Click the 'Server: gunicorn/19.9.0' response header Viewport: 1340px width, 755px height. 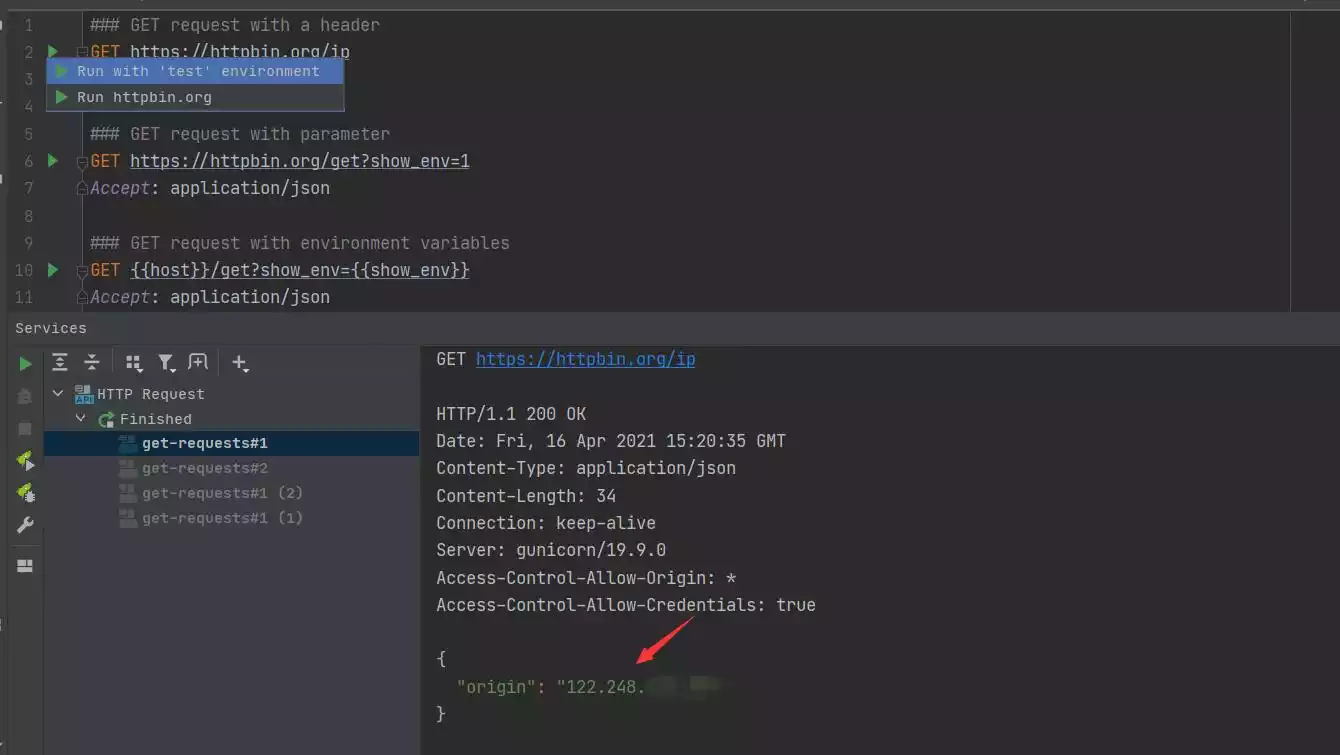pyautogui.click(x=551, y=550)
